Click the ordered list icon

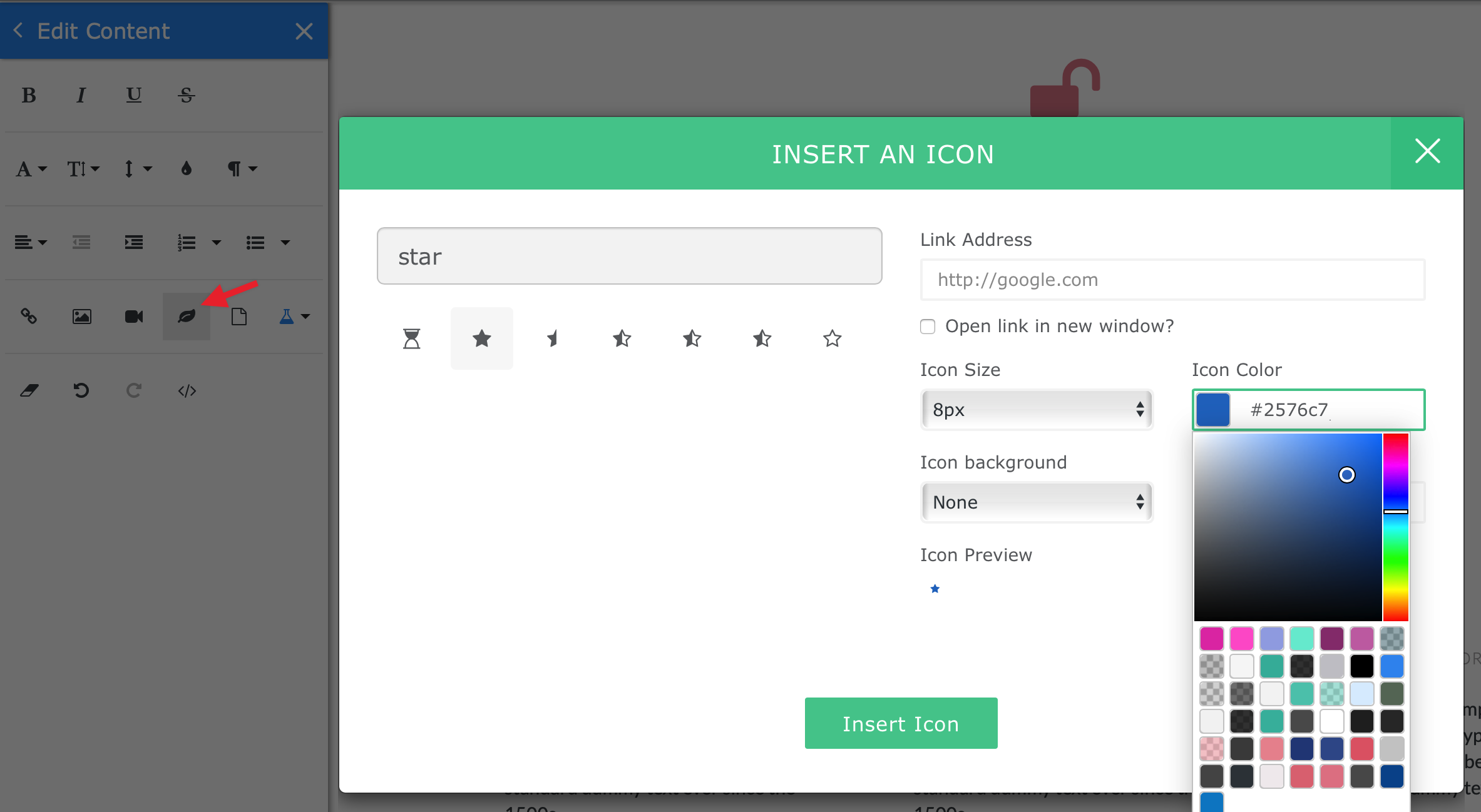pos(187,243)
